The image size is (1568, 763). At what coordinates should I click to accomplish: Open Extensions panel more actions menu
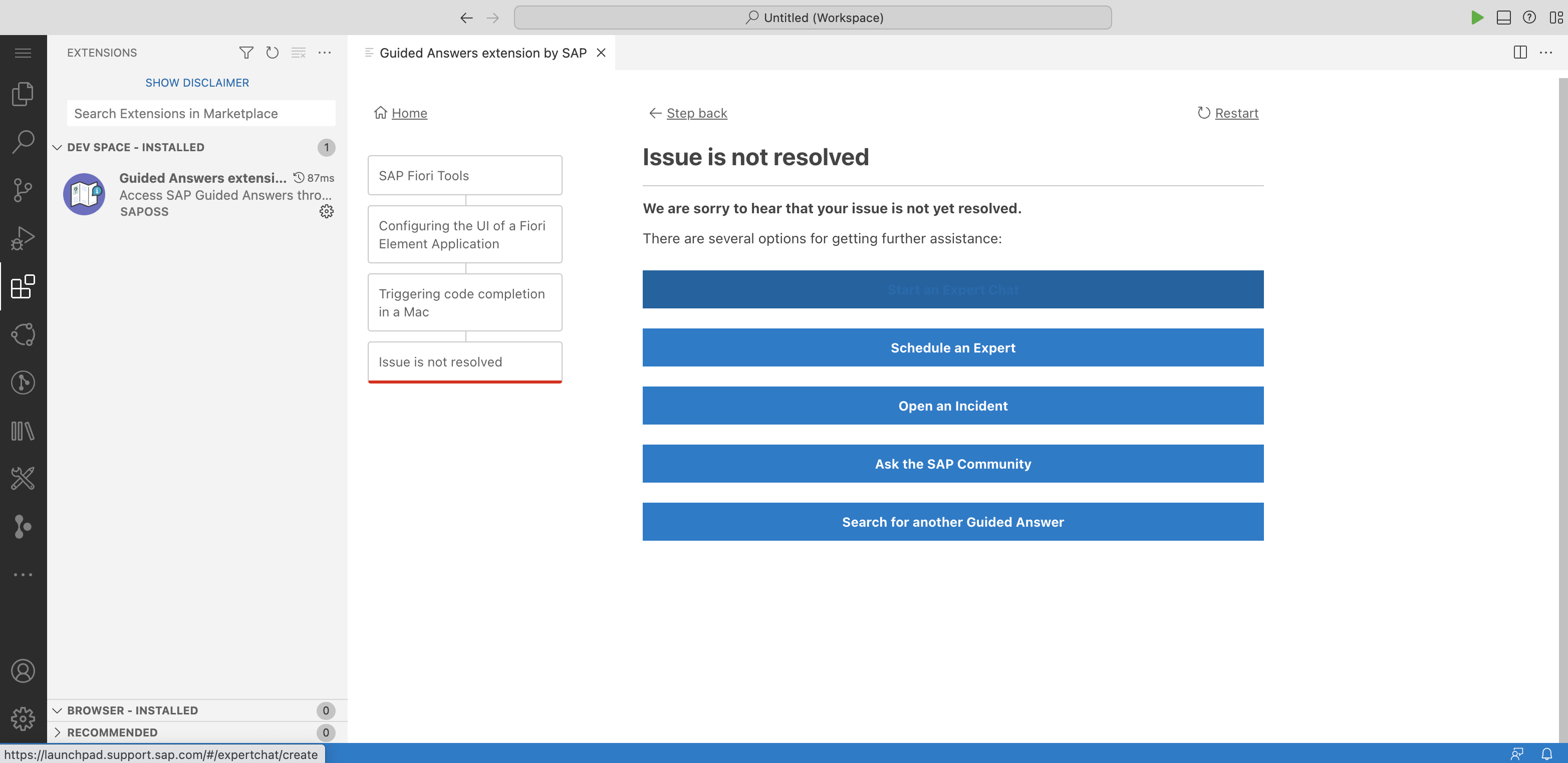pyautogui.click(x=325, y=53)
